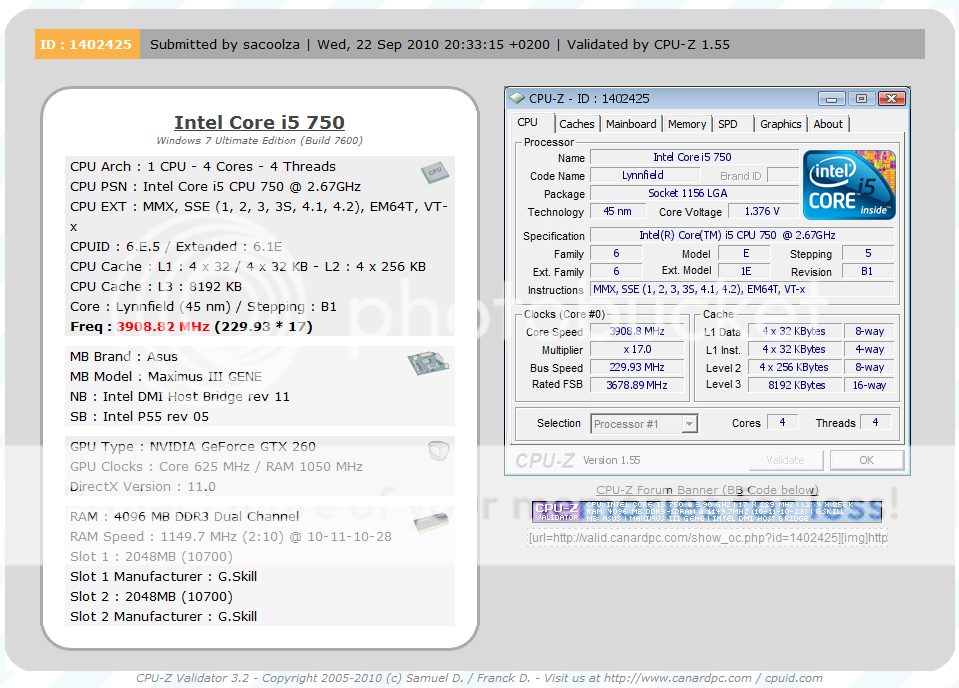959x688 pixels.
Task: Click the Intel Core i5 inside logo
Action: click(x=849, y=185)
